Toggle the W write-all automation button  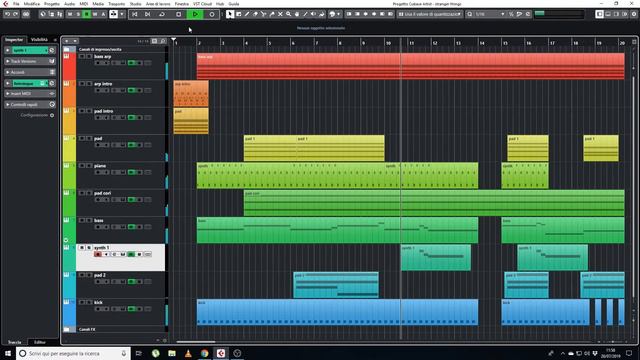(x=95, y=14)
